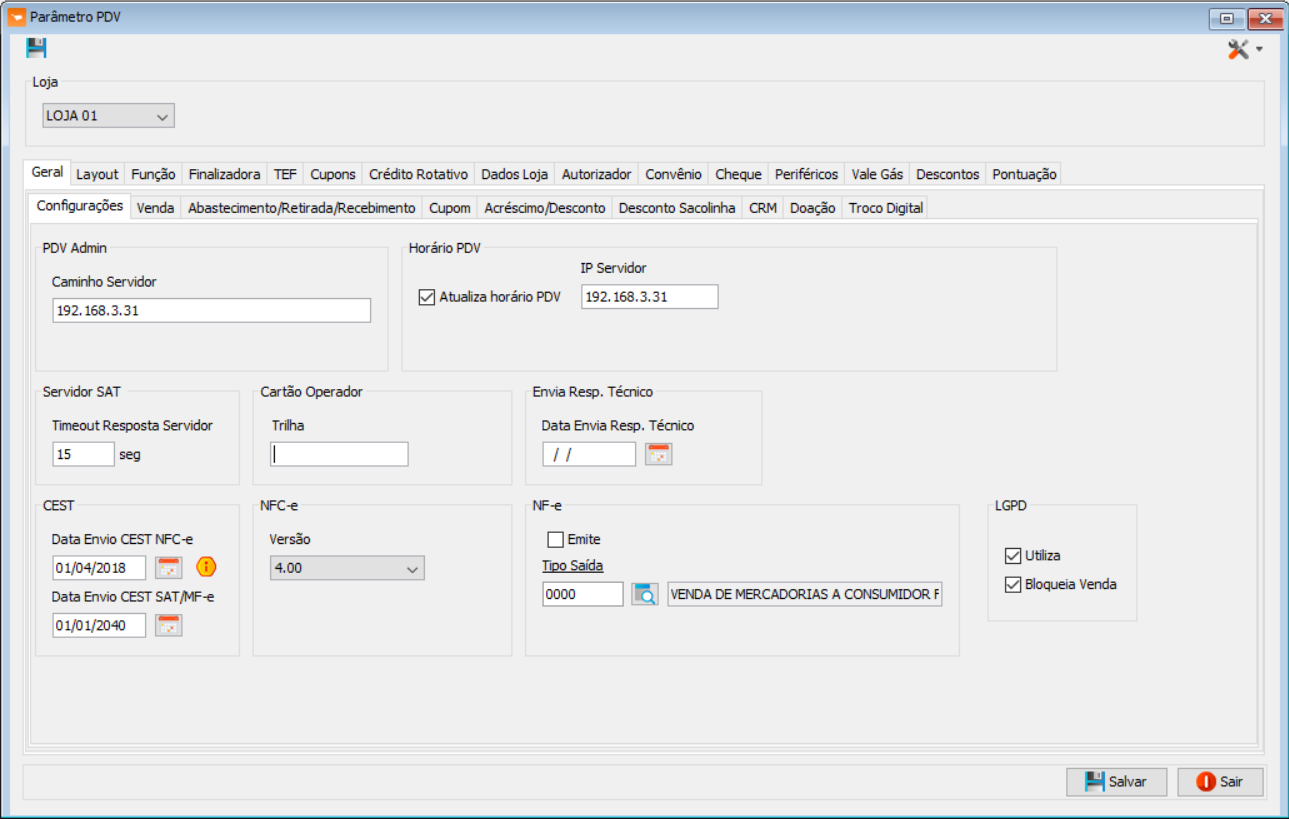The image size is (1289, 819).
Task: Click the Sair button
Action: click(1220, 782)
